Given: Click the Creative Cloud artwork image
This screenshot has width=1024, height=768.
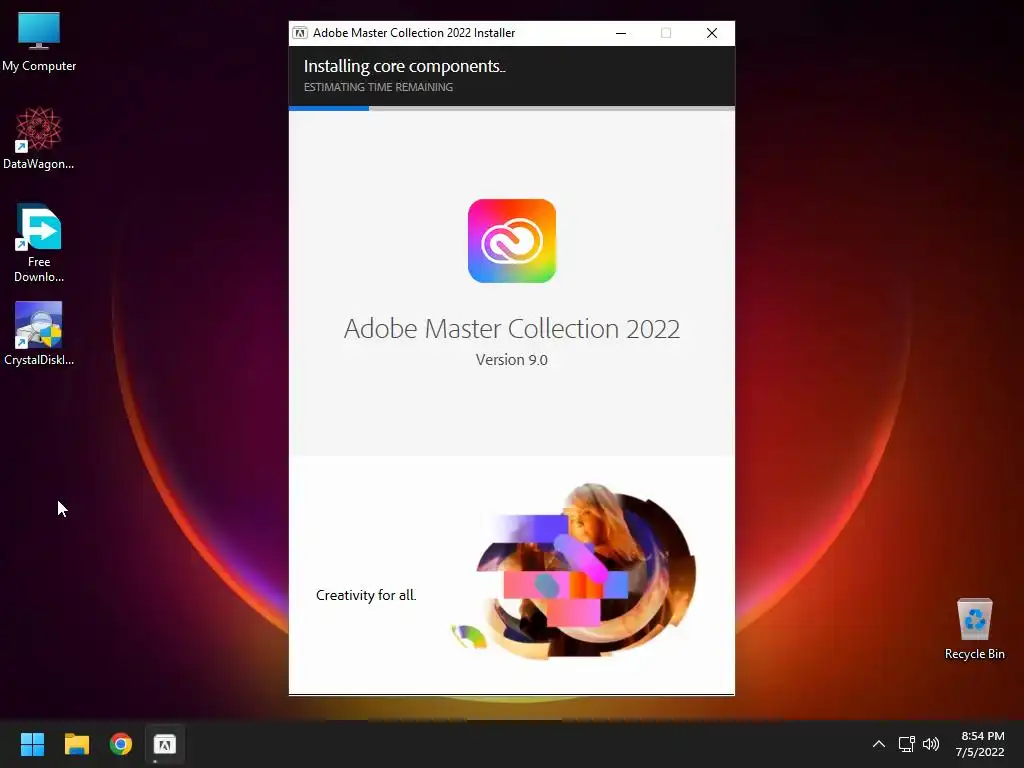Looking at the screenshot, I should coord(575,570).
